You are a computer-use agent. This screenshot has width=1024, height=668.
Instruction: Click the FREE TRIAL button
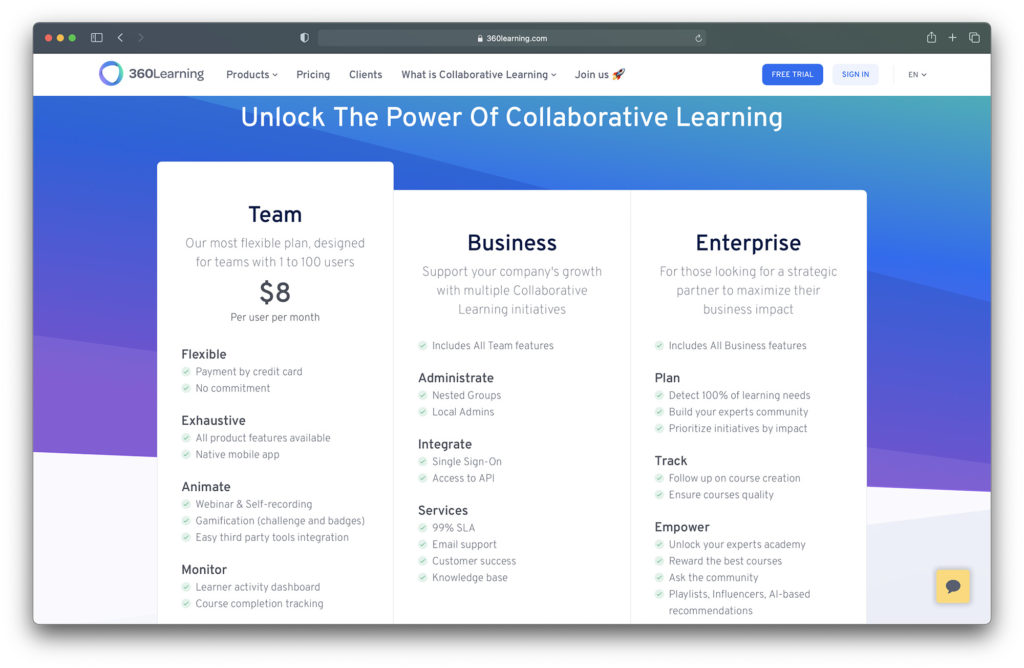[792, 74]
